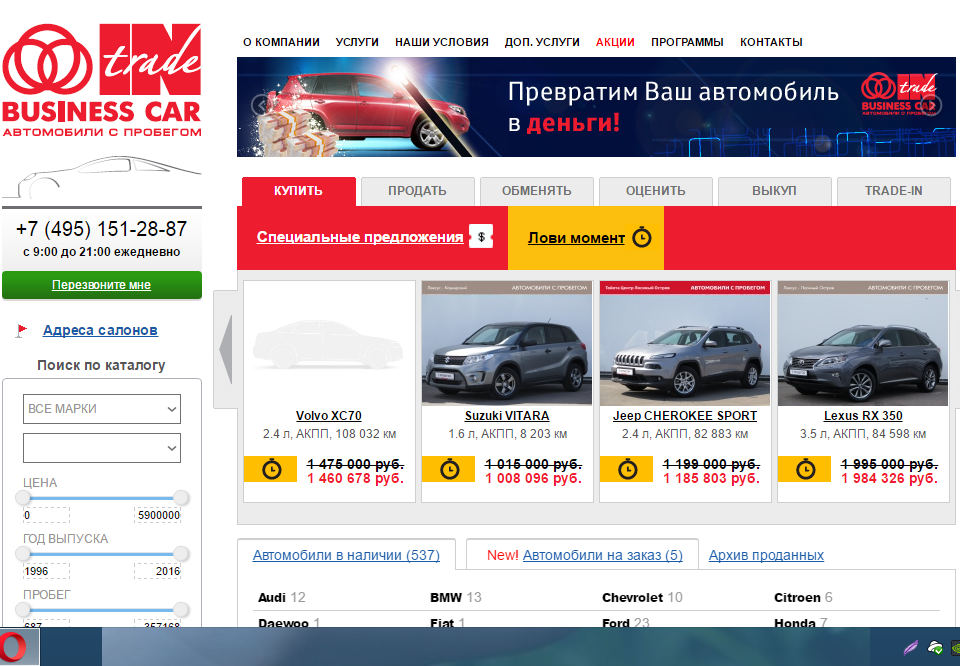Click the banner previous-slide arrow

coord(260,105)
